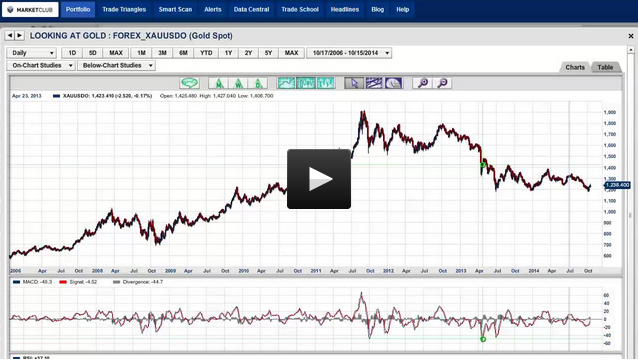Click the zoom out magnifier icon

(x=442, y=83)
